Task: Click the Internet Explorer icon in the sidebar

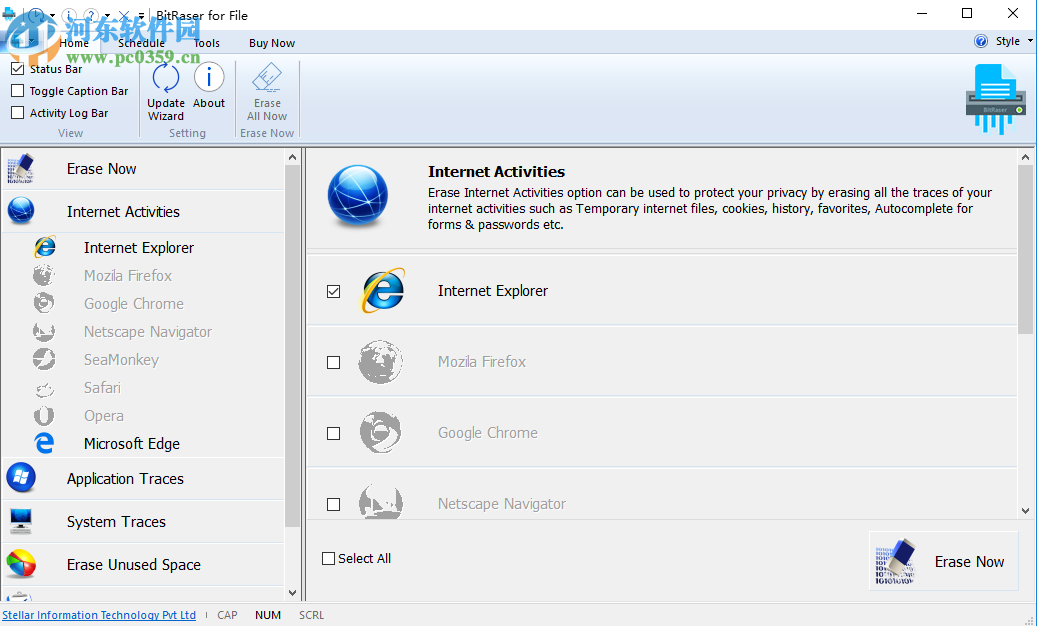Action: point(45,246)
